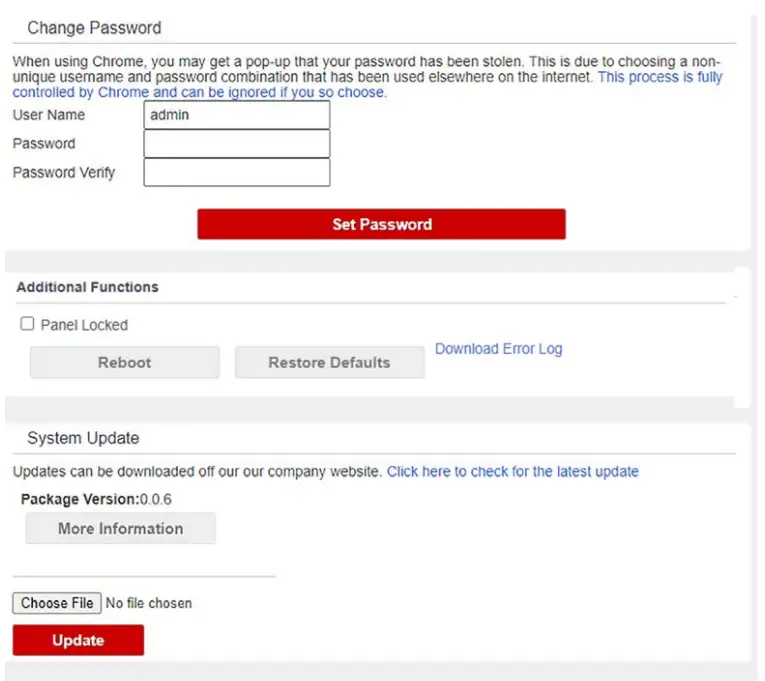Click the Additional Functions section heading
Viewport: 765px width, 681px height.
(88, 287)
